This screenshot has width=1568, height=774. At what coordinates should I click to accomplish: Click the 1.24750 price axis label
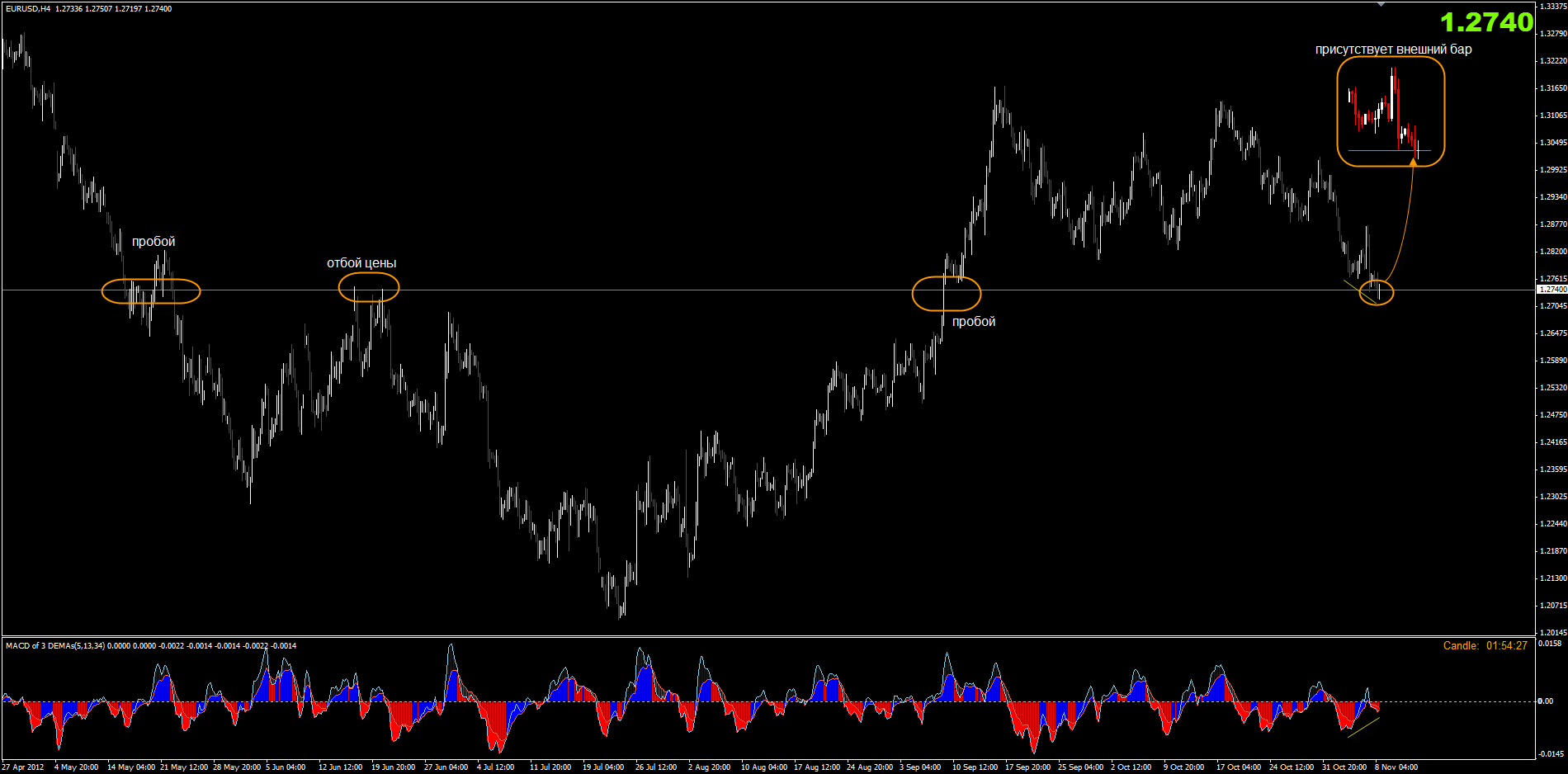1553,415
